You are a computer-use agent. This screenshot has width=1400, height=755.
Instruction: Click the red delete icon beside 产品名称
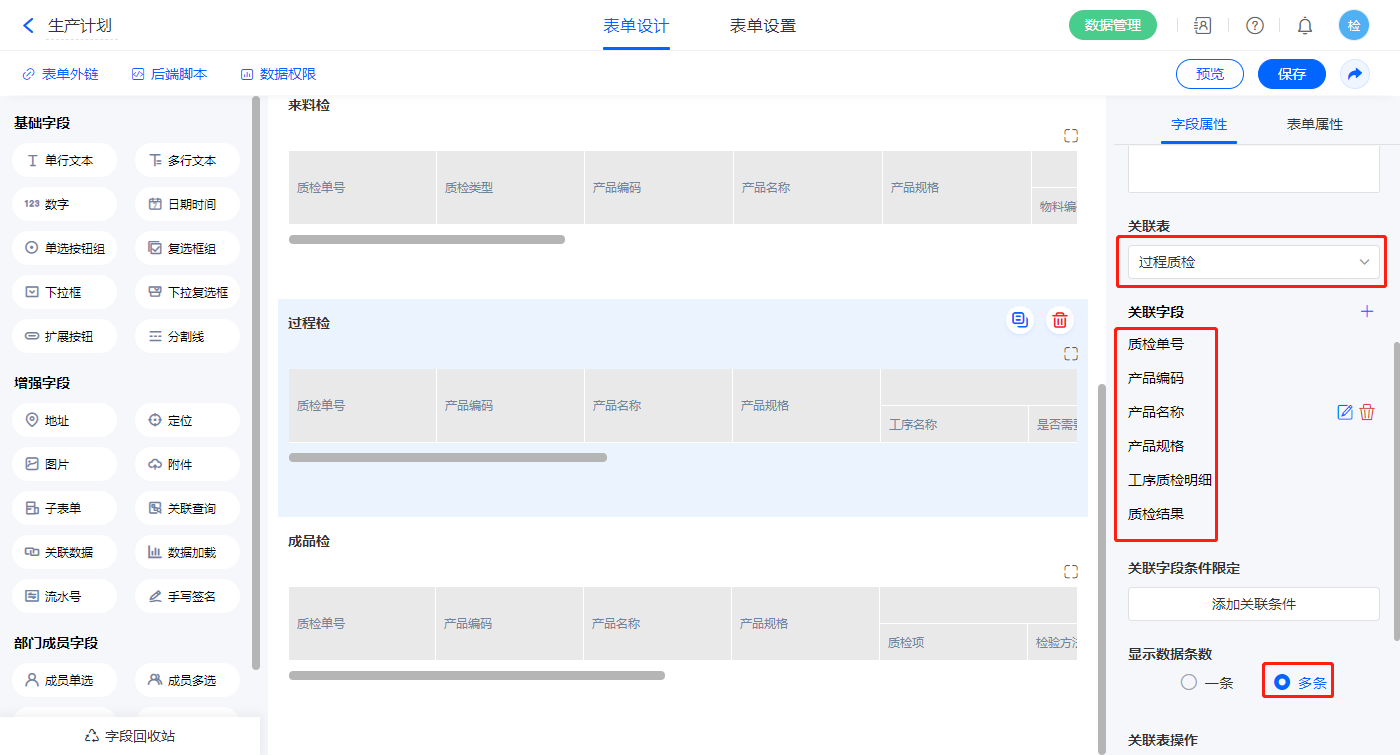click(1367, 412)
